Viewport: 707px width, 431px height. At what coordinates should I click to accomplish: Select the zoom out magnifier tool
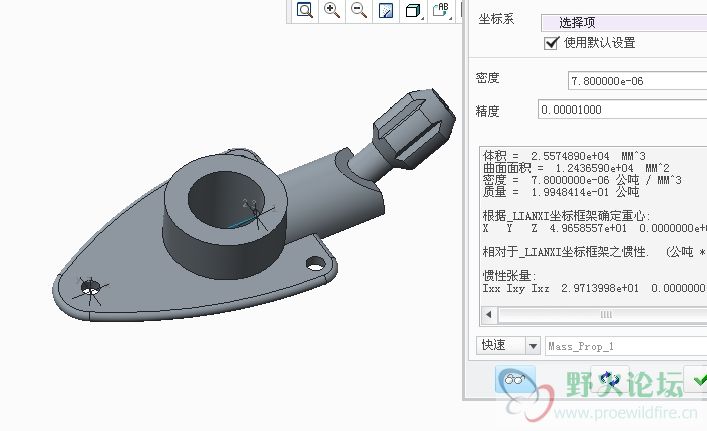coord(359,10)
